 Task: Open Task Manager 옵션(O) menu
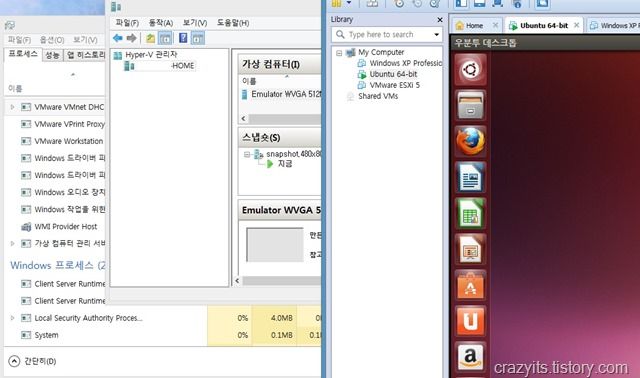pyautogui.click(x=52, y=40)
